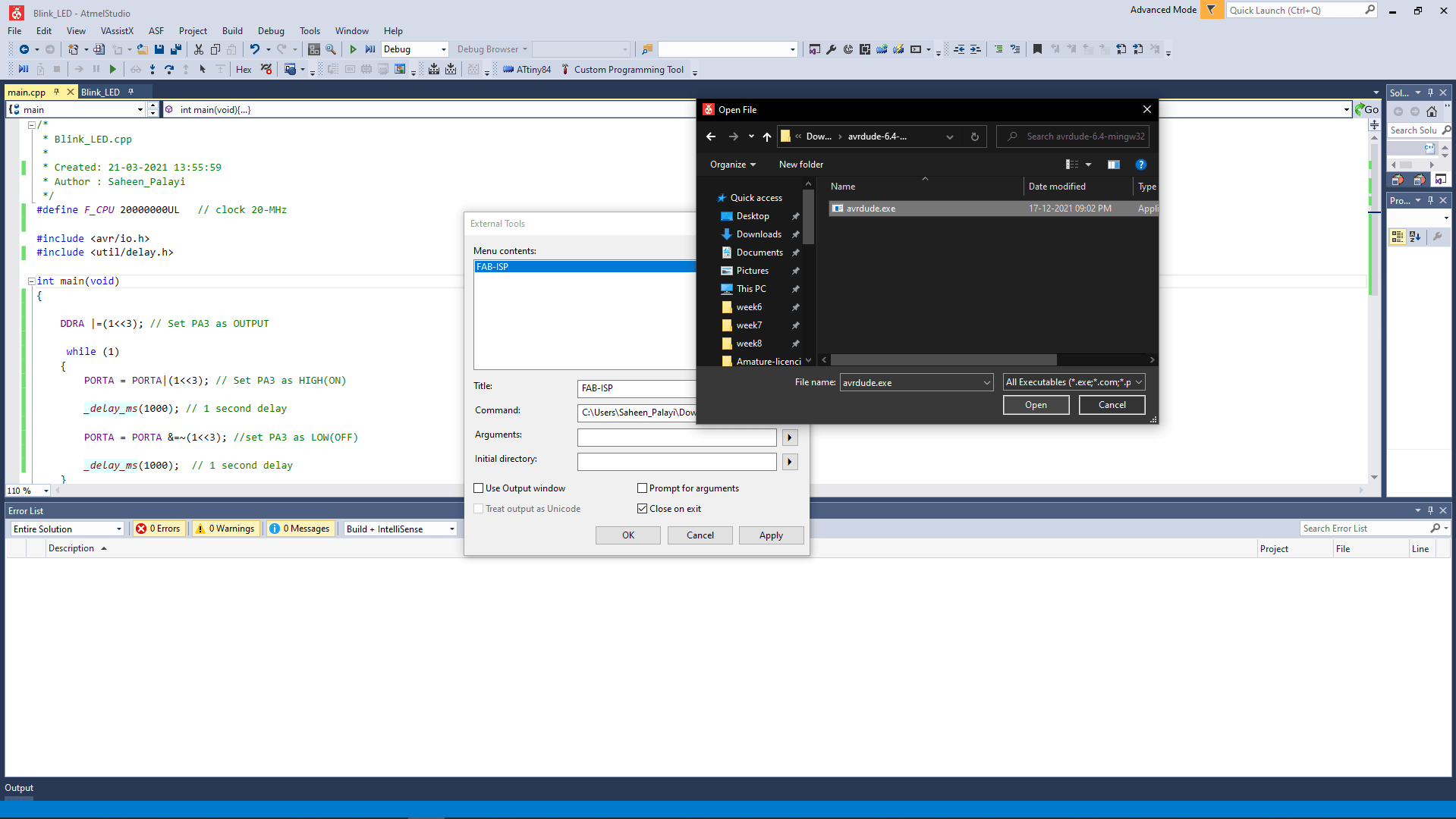Click the Breakpoints window icon
The width and height of the screenshot is (1456, 819).
[291, 70]
